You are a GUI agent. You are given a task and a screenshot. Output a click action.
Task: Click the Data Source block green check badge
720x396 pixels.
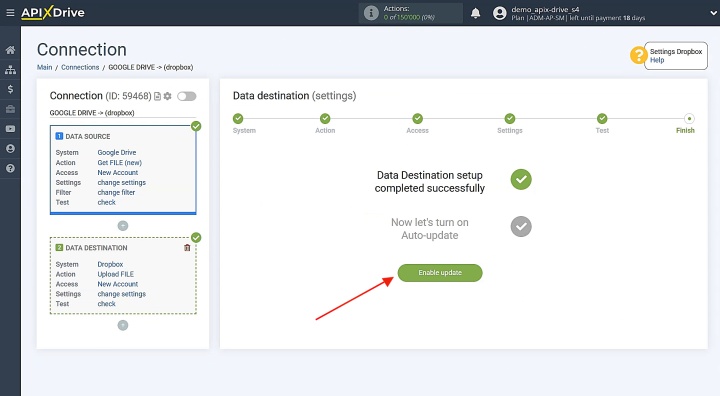point(196,126)
